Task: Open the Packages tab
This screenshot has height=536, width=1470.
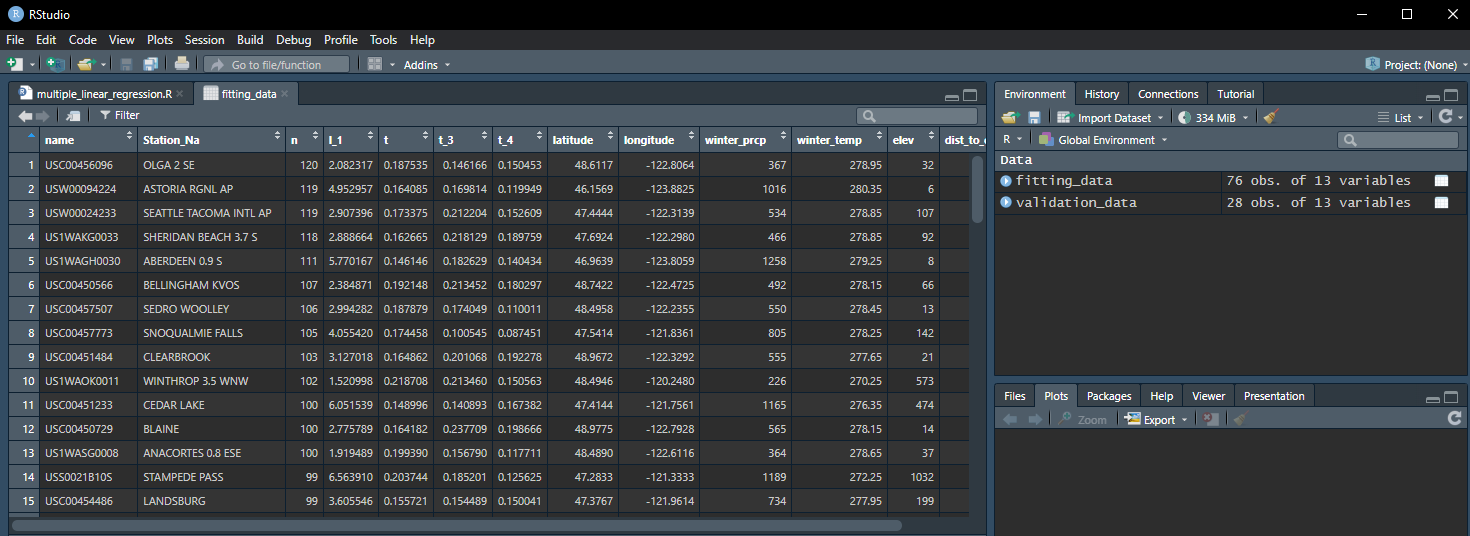Action: (1109, 396)
